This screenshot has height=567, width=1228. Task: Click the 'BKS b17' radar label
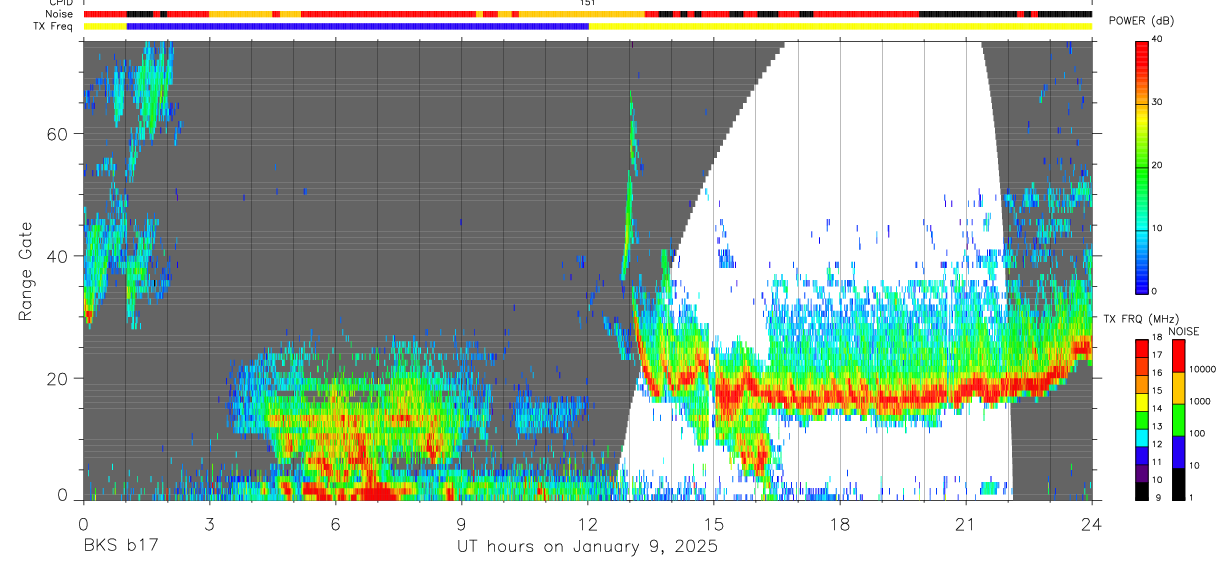[120, 547]
